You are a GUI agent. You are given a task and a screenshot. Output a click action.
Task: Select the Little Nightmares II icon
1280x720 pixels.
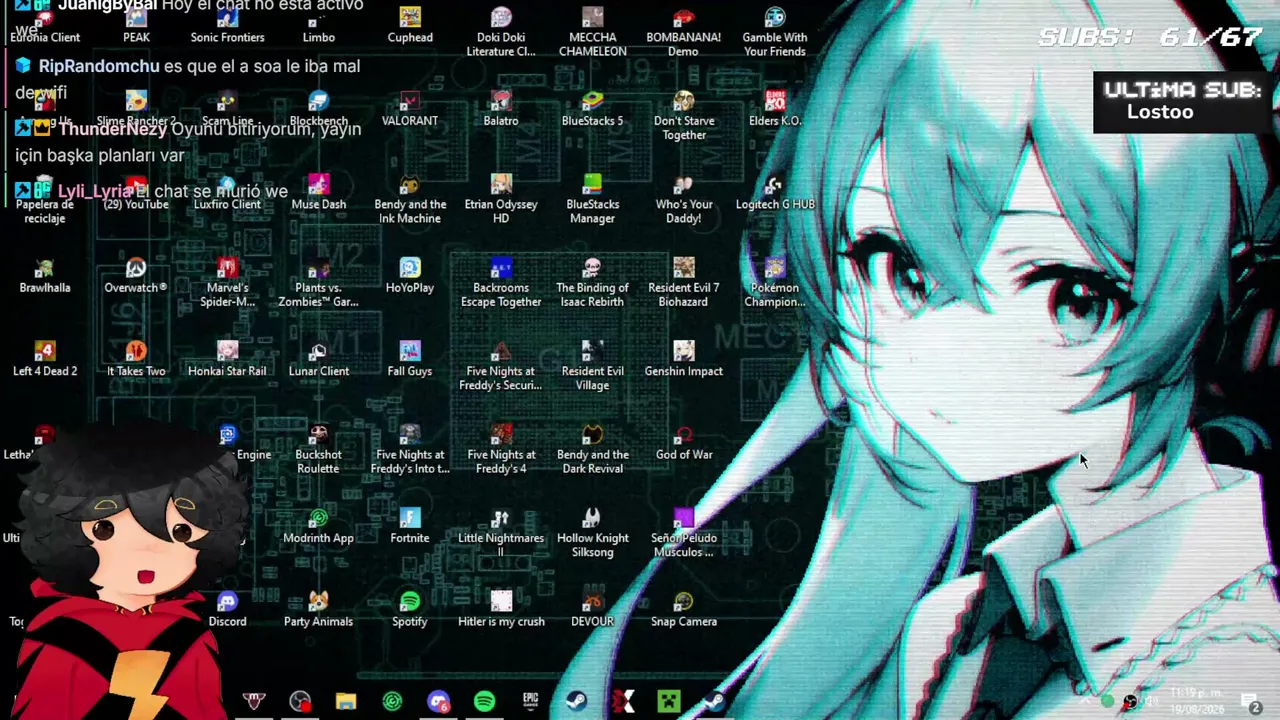(501, 532)
